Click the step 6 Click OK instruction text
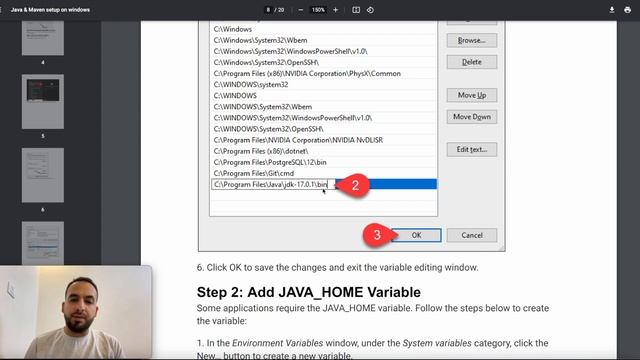 click(337, 268)
